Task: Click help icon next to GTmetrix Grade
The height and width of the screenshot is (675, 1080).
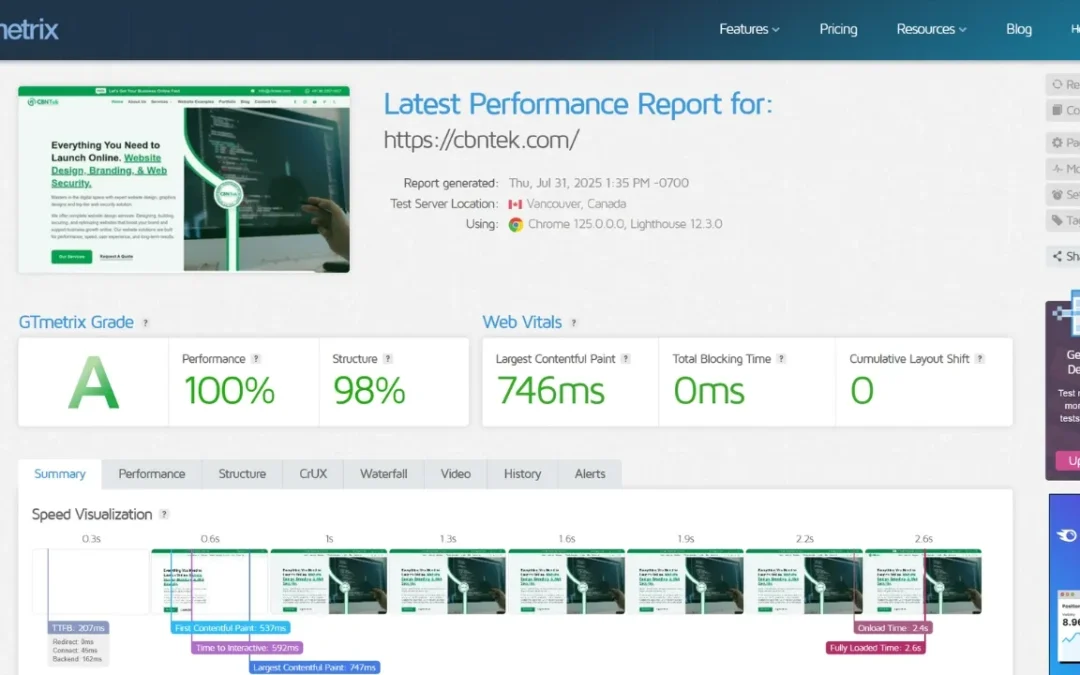Action: click(146, 323)
